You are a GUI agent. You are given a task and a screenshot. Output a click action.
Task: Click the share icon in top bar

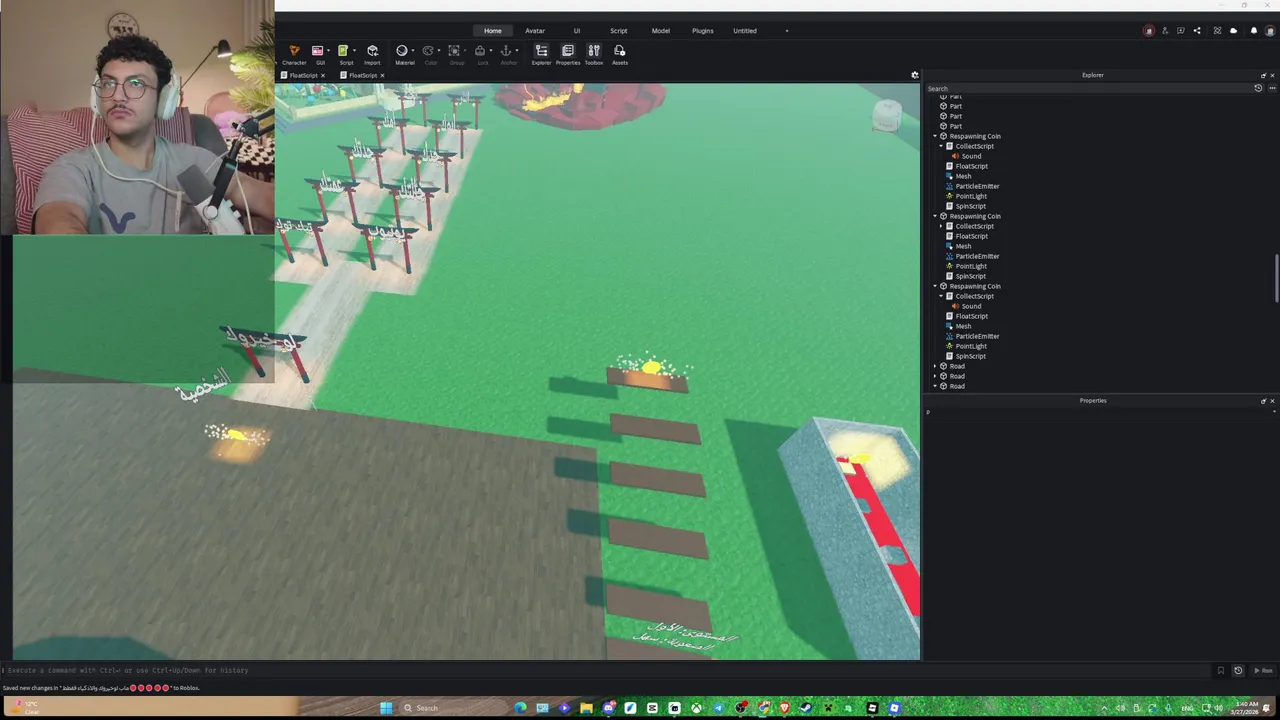coord(1197,31)
